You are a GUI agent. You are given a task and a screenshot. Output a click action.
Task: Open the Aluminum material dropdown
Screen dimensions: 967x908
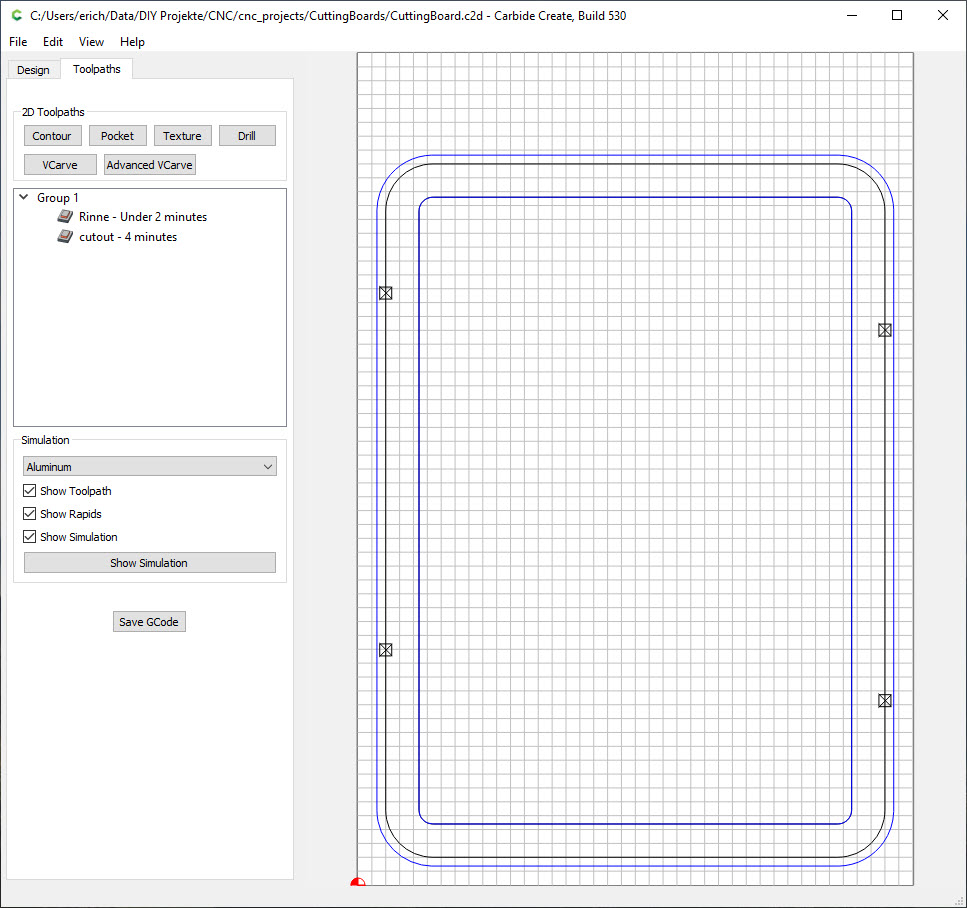click(x=149, y=467)
